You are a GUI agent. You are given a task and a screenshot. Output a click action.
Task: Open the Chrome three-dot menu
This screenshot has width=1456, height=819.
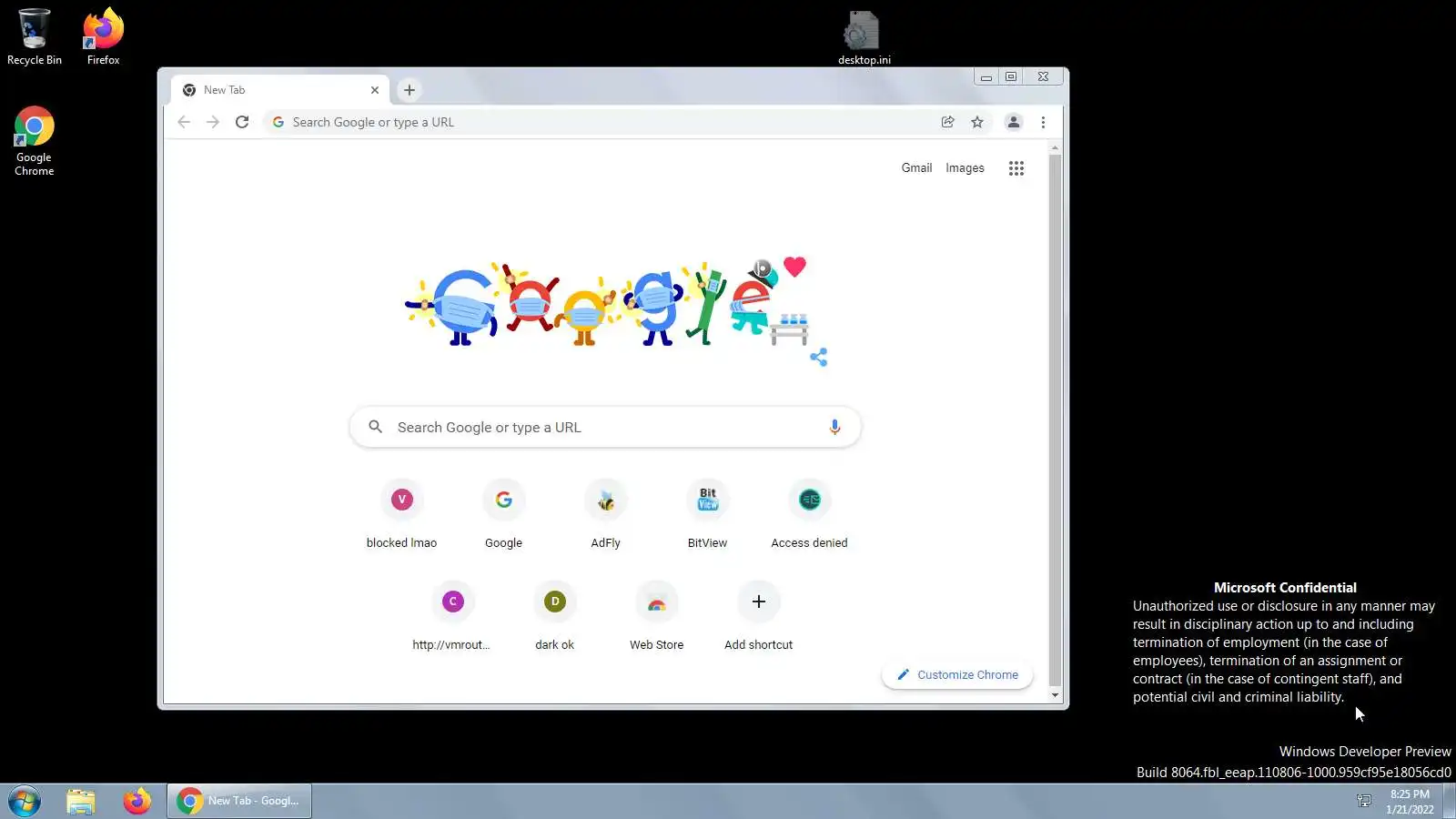[x=1043, y=122]
